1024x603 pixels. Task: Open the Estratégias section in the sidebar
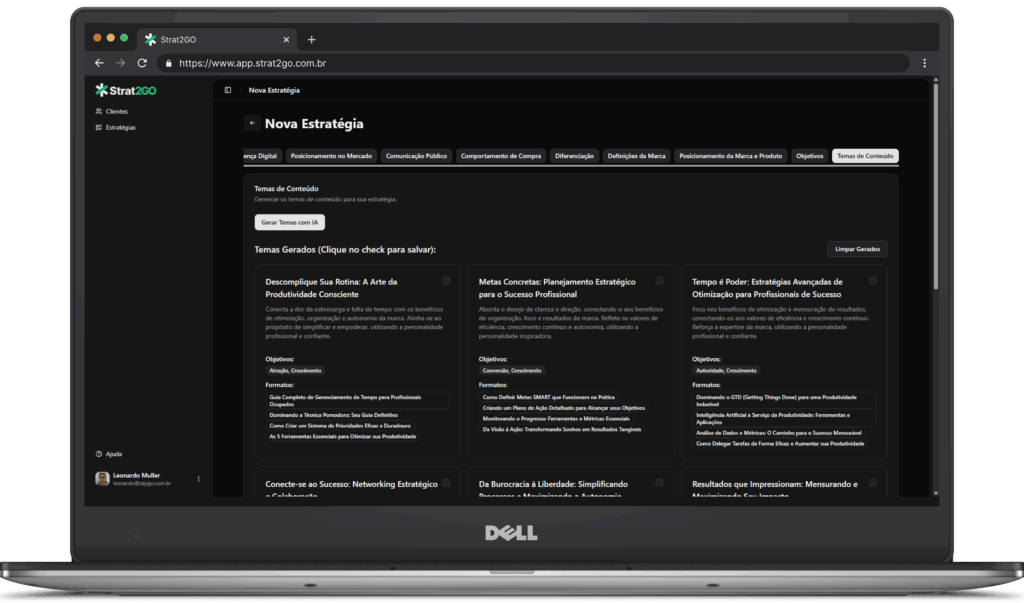(x=120, y=128)
